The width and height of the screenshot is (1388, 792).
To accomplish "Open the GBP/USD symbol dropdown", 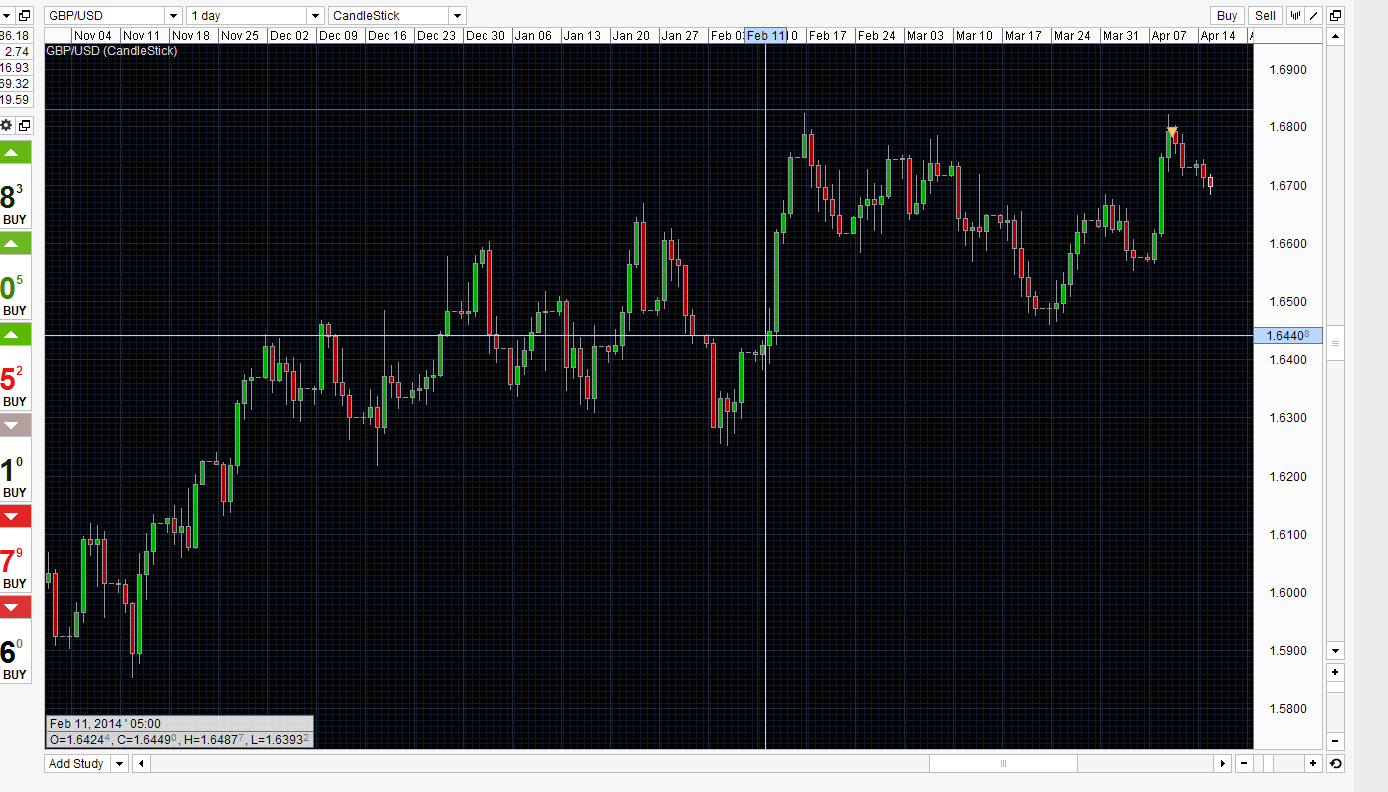I will point(172,16).
